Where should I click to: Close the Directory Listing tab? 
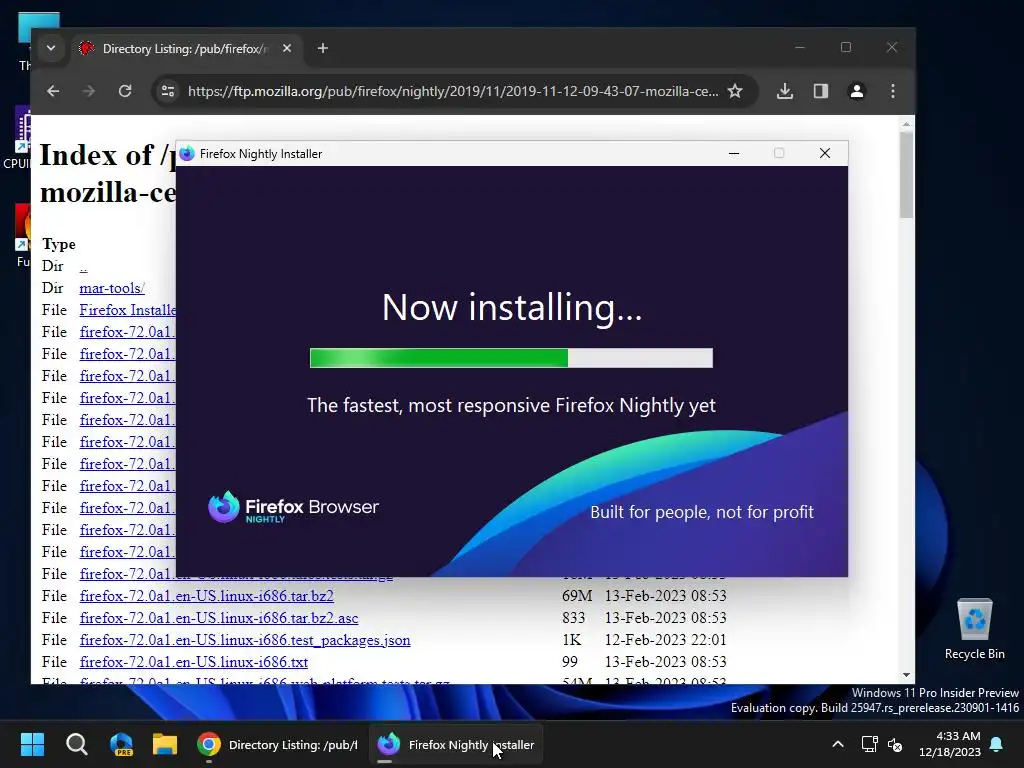[287, 48]
